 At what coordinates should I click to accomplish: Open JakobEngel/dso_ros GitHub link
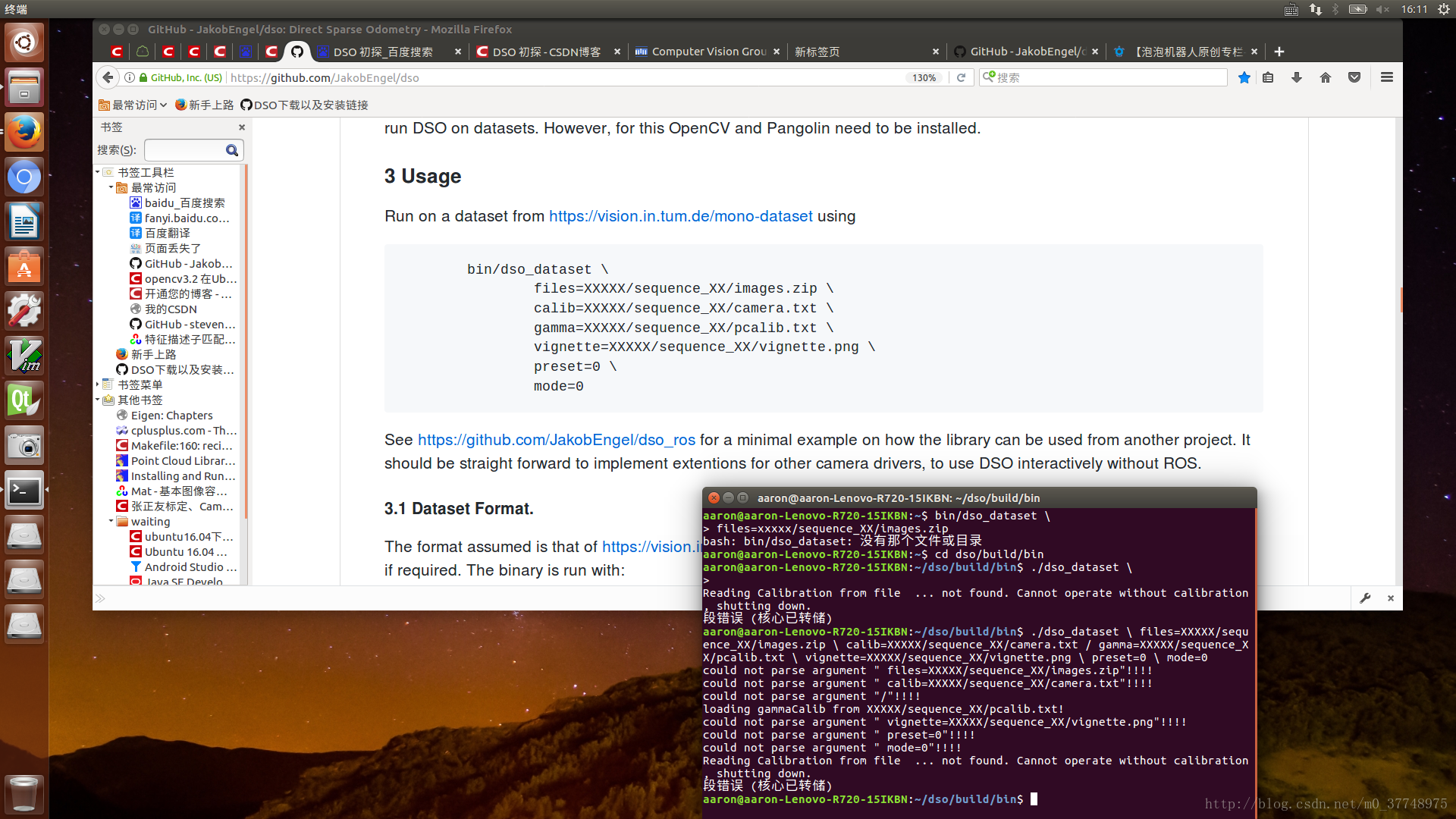pyautogui.click(x=556, y=440)
